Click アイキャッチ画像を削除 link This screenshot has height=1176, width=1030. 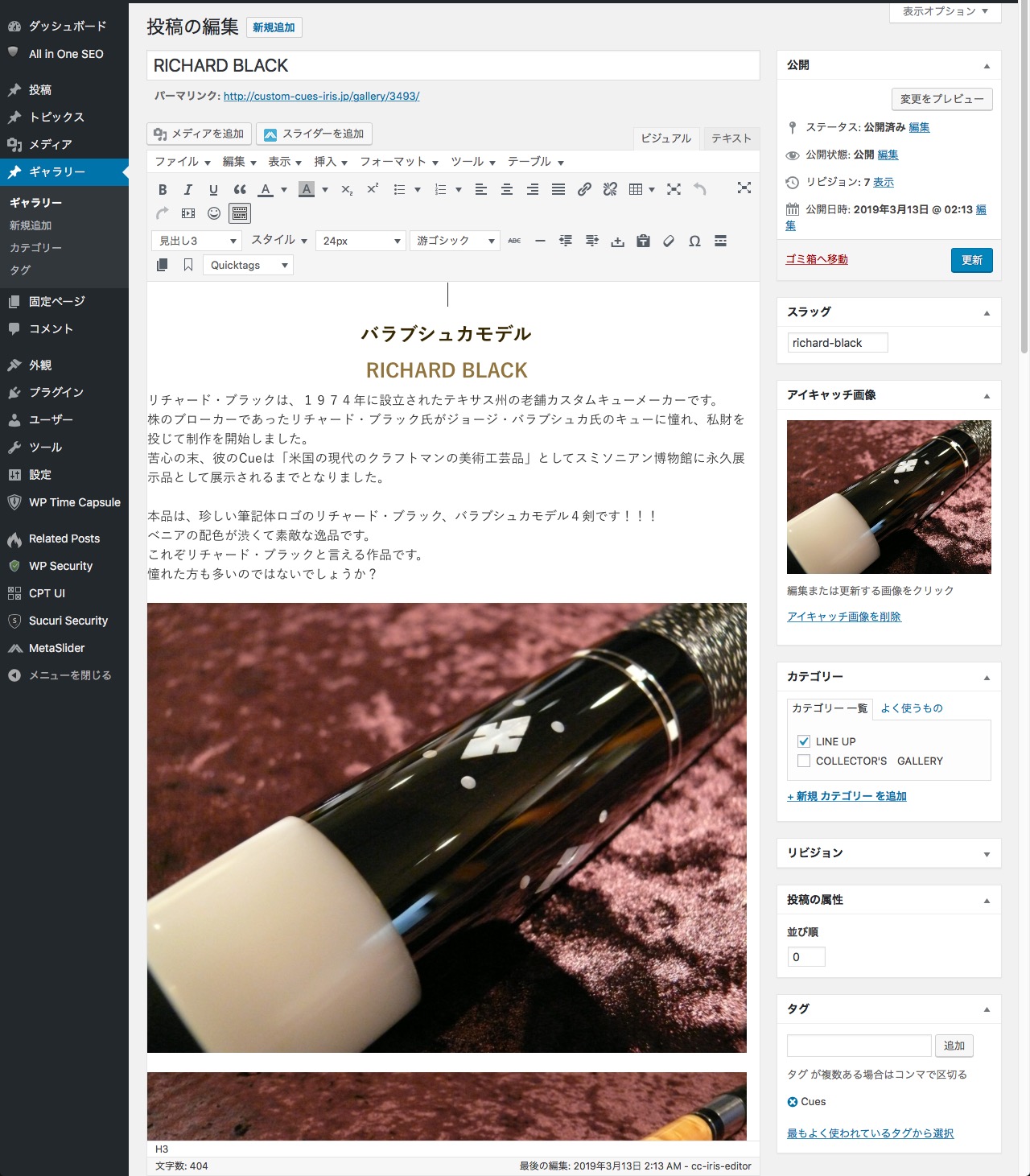pyautogui.click(x=844, y=617)
